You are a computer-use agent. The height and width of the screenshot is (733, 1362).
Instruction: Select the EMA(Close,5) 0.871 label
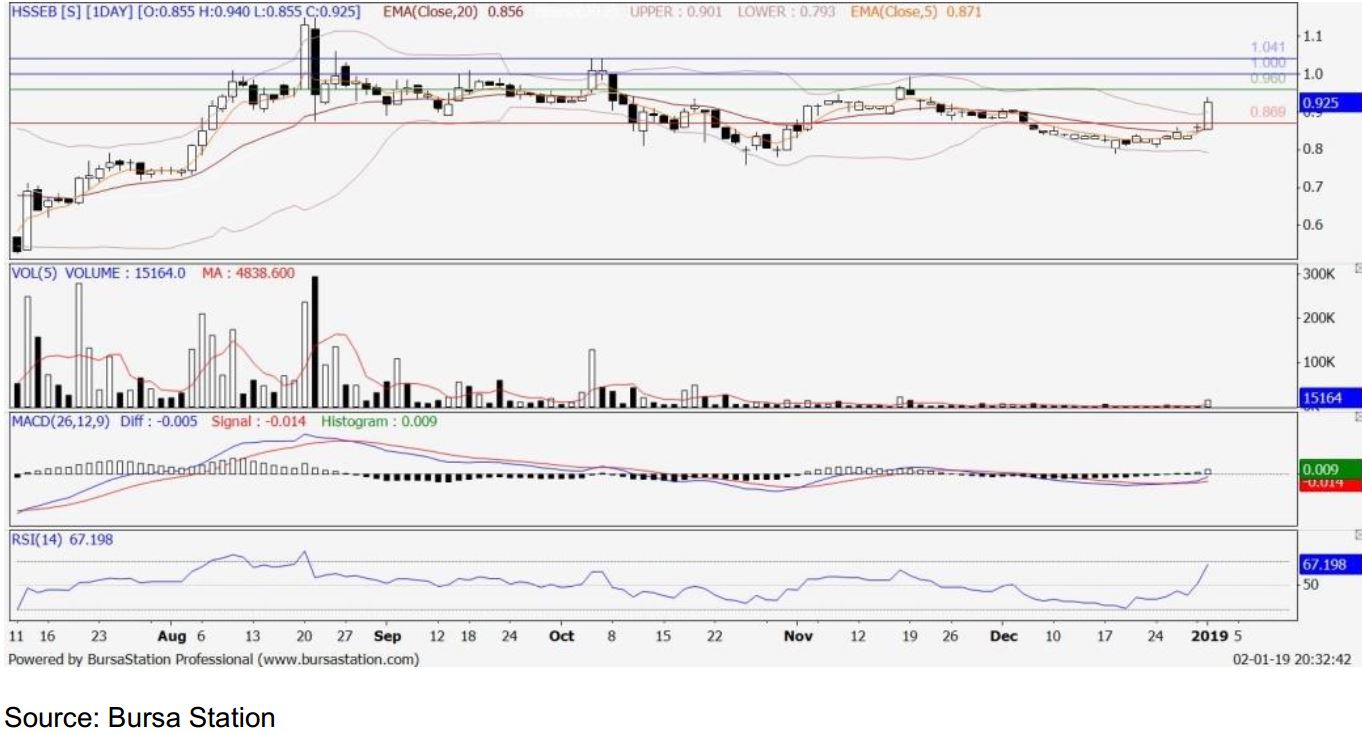(918, 13)
